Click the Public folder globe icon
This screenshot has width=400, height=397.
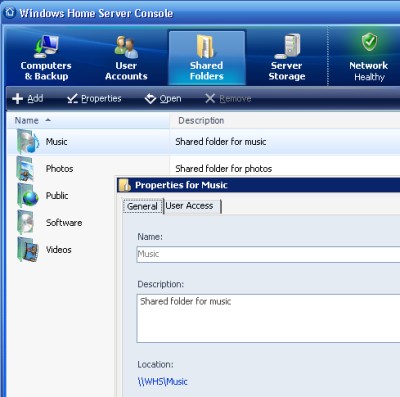pyautogui.click(x=28, y=195)
